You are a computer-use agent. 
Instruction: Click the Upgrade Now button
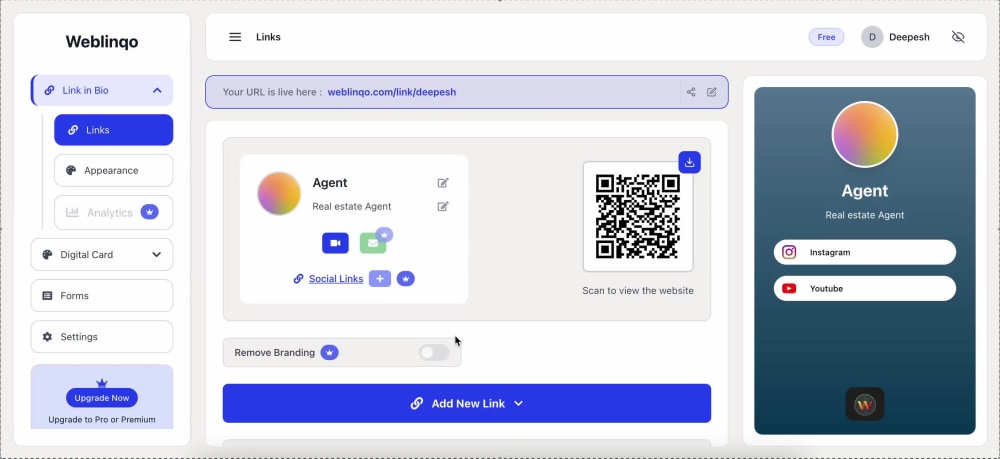click(101, 398)
